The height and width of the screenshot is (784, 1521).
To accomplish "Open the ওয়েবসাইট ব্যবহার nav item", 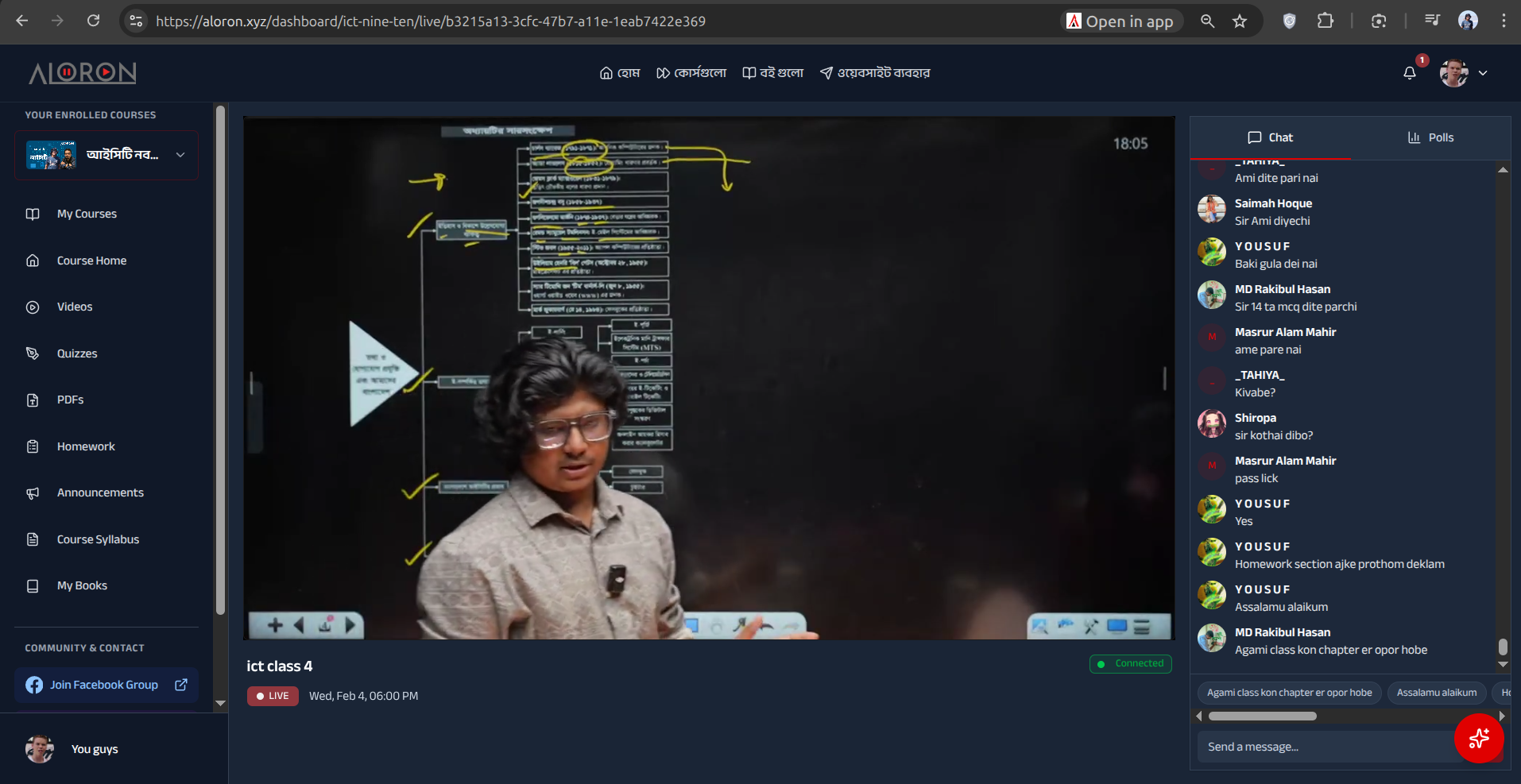I will coord(875,73).
